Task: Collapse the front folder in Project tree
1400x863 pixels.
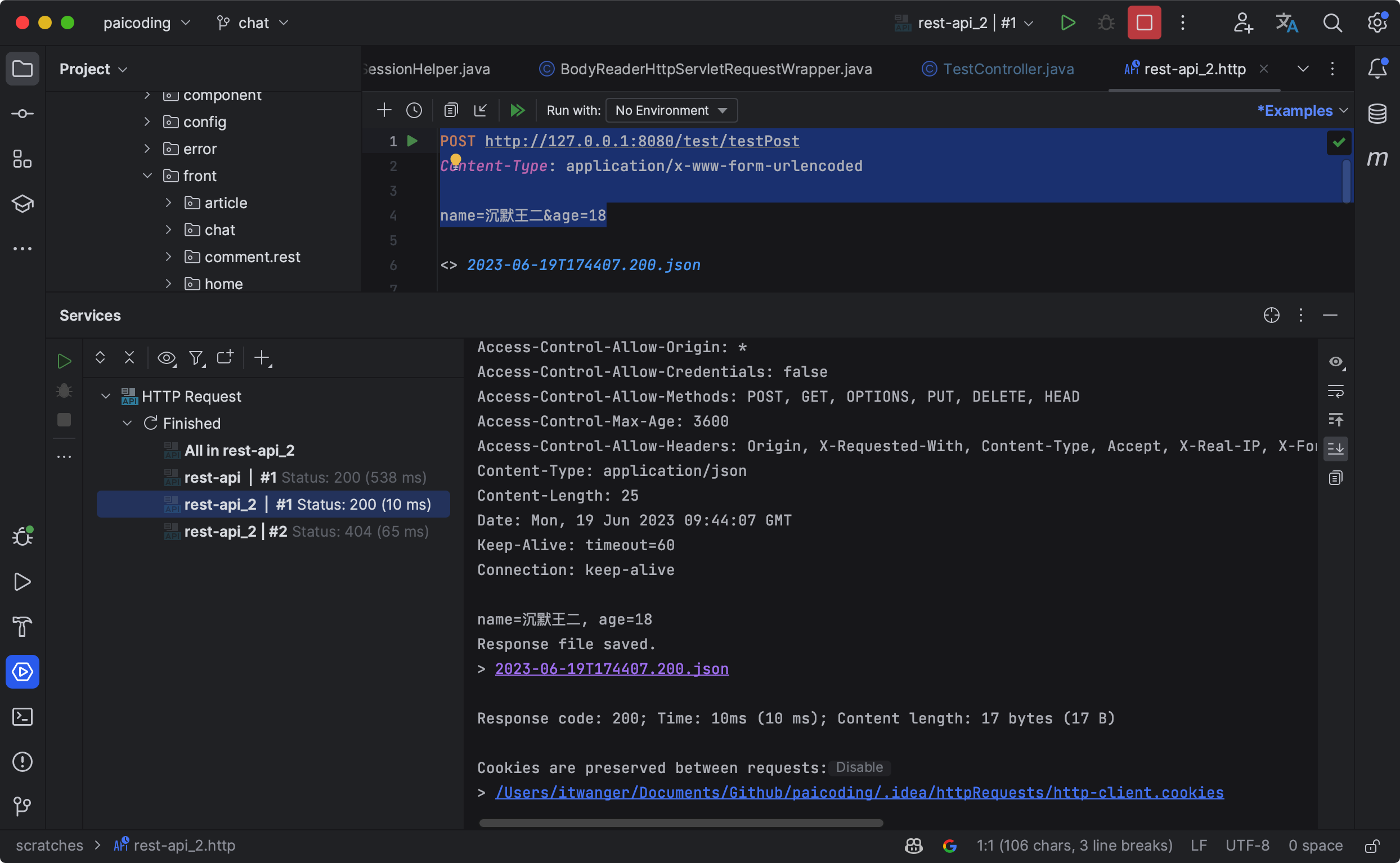Action: click(x=147, y=176)
